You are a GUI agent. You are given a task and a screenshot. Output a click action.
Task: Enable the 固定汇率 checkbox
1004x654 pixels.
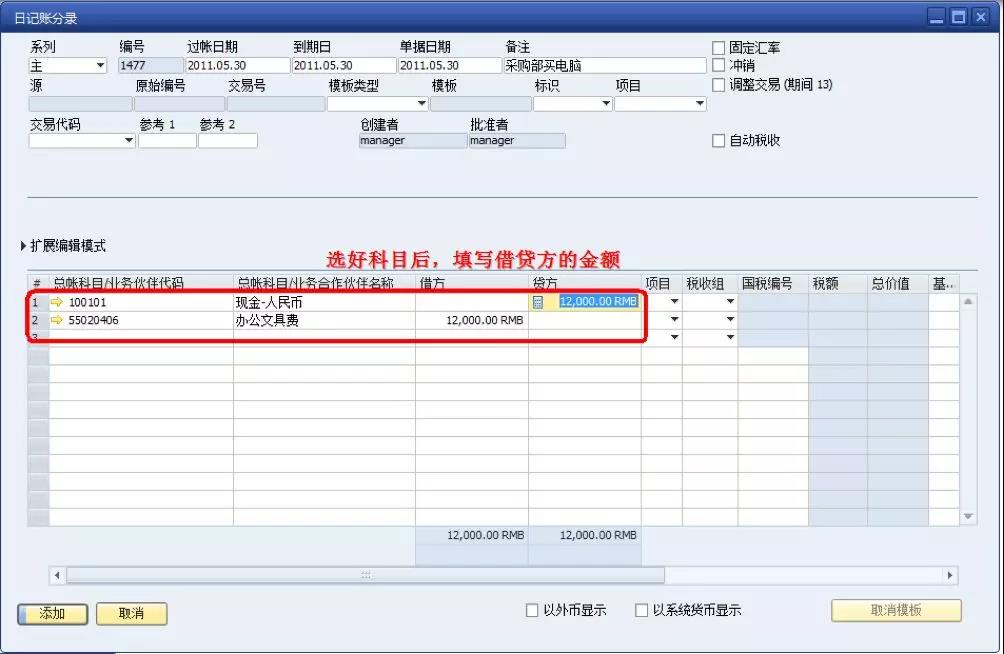pos(718,46)
